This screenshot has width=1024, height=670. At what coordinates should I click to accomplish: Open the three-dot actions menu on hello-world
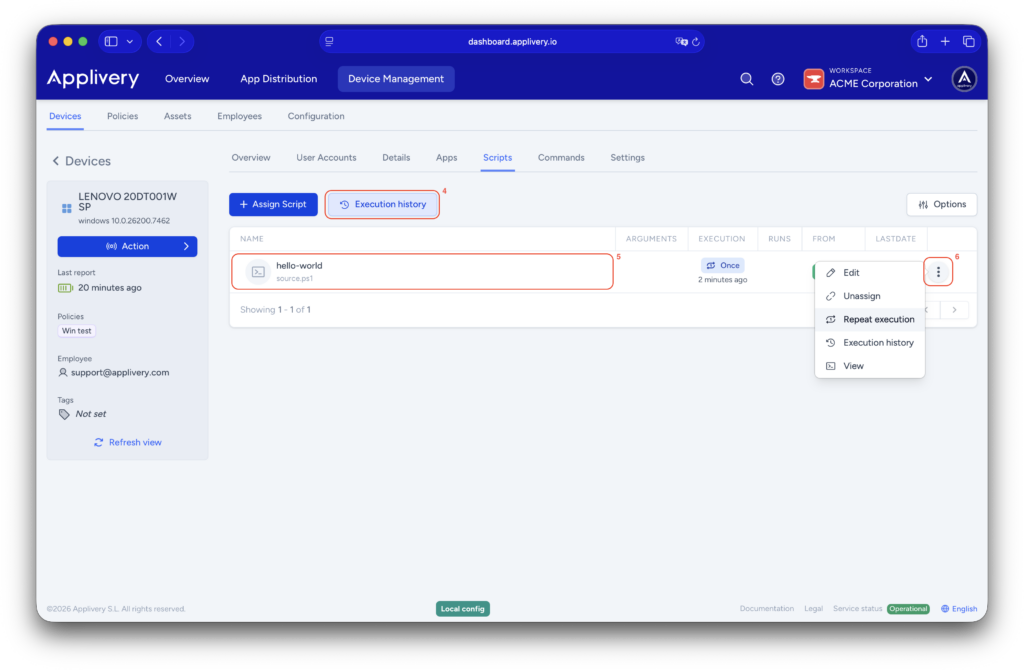coord(937,271)
